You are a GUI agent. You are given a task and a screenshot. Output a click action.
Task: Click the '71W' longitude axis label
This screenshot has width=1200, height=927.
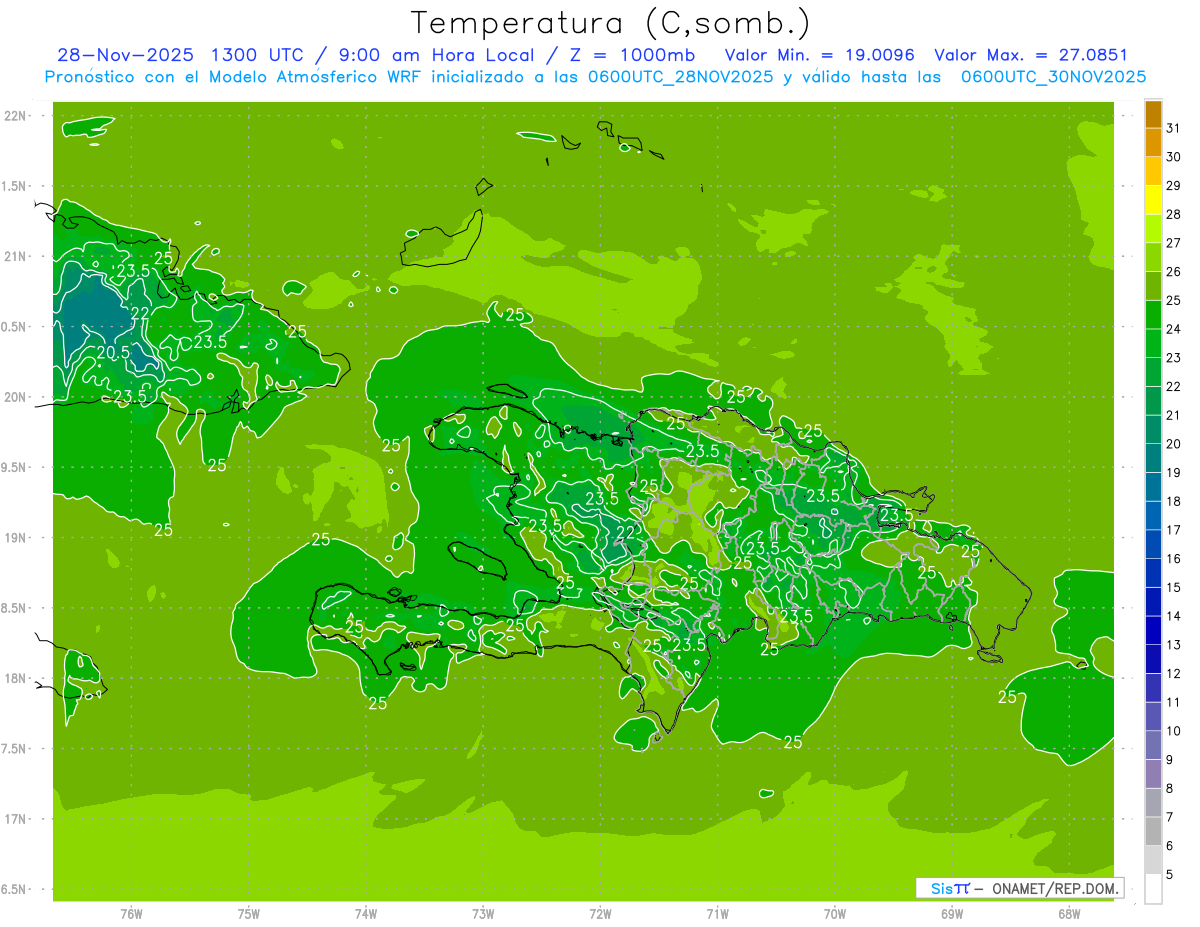[718, 914]
